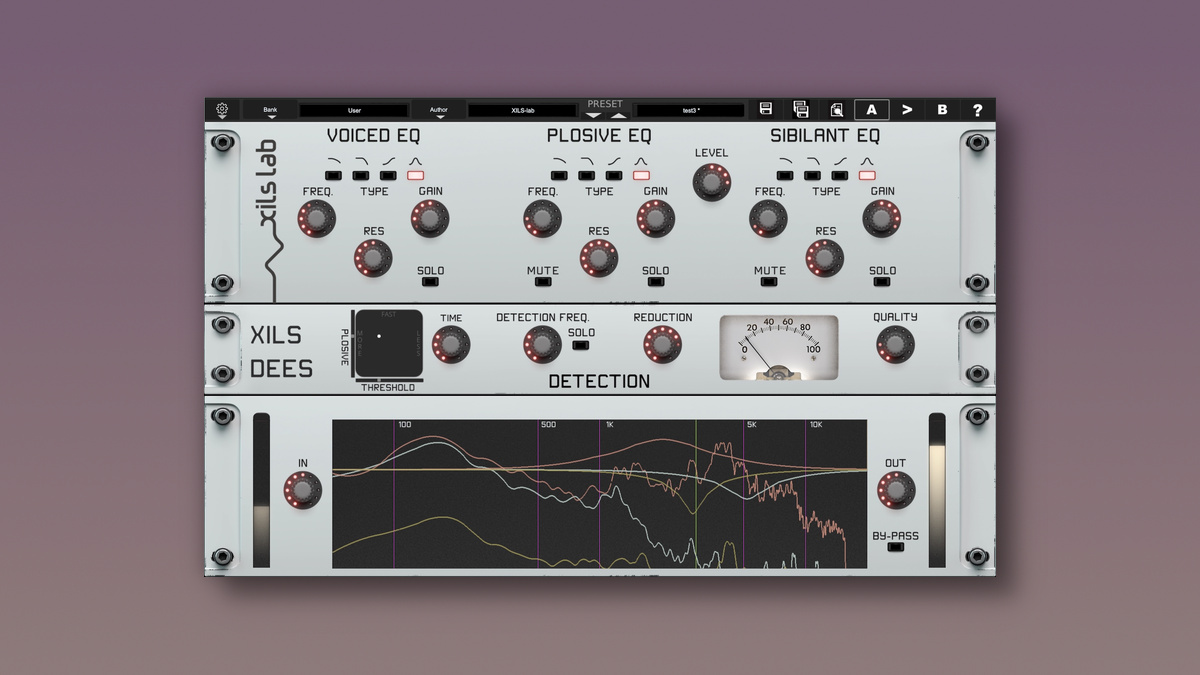The height and width of the screenshot is (675, 1200).
Task: Click the Sibilant EQ Freq knob
Action: click(x=768, y=218)
